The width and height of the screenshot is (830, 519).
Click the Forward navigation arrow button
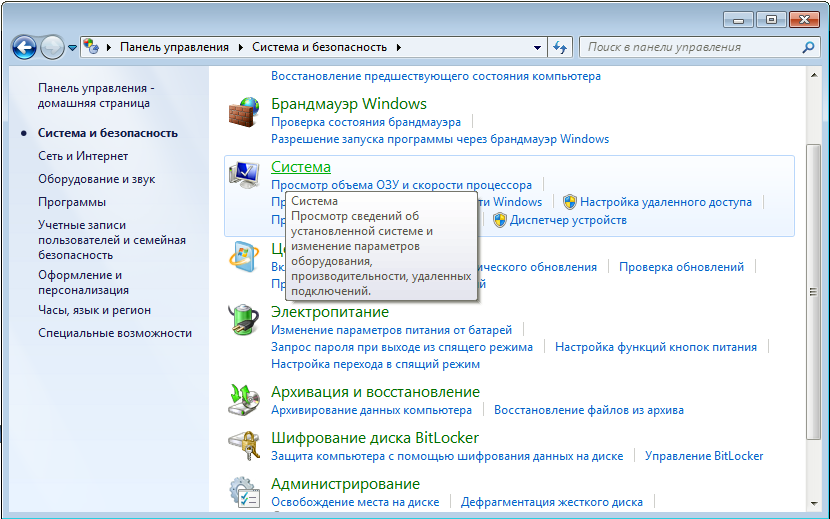(52, 48)
